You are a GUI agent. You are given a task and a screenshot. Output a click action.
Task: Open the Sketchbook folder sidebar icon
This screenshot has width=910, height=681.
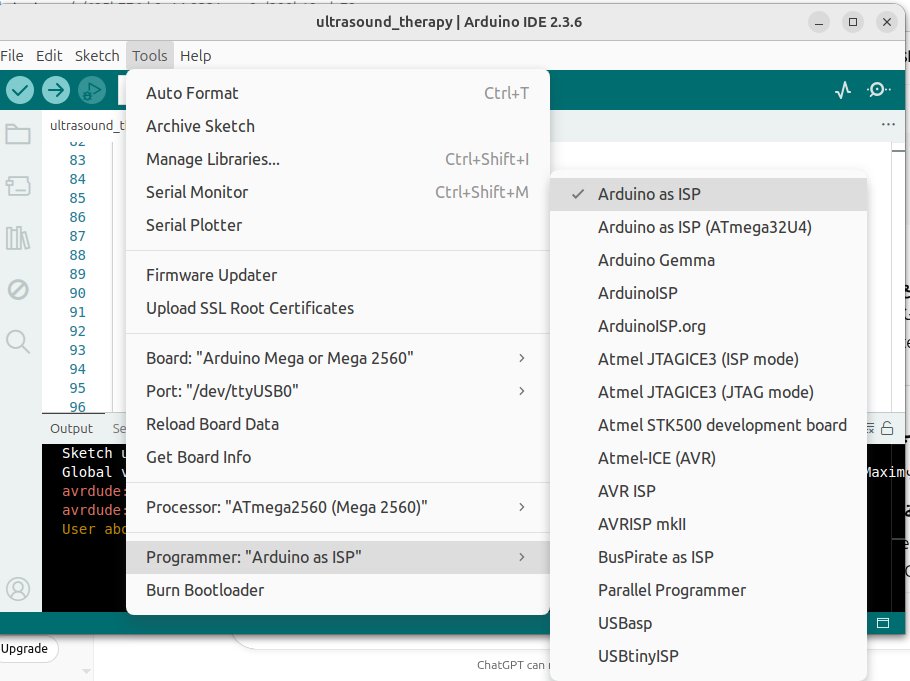(x=18, y=134)
